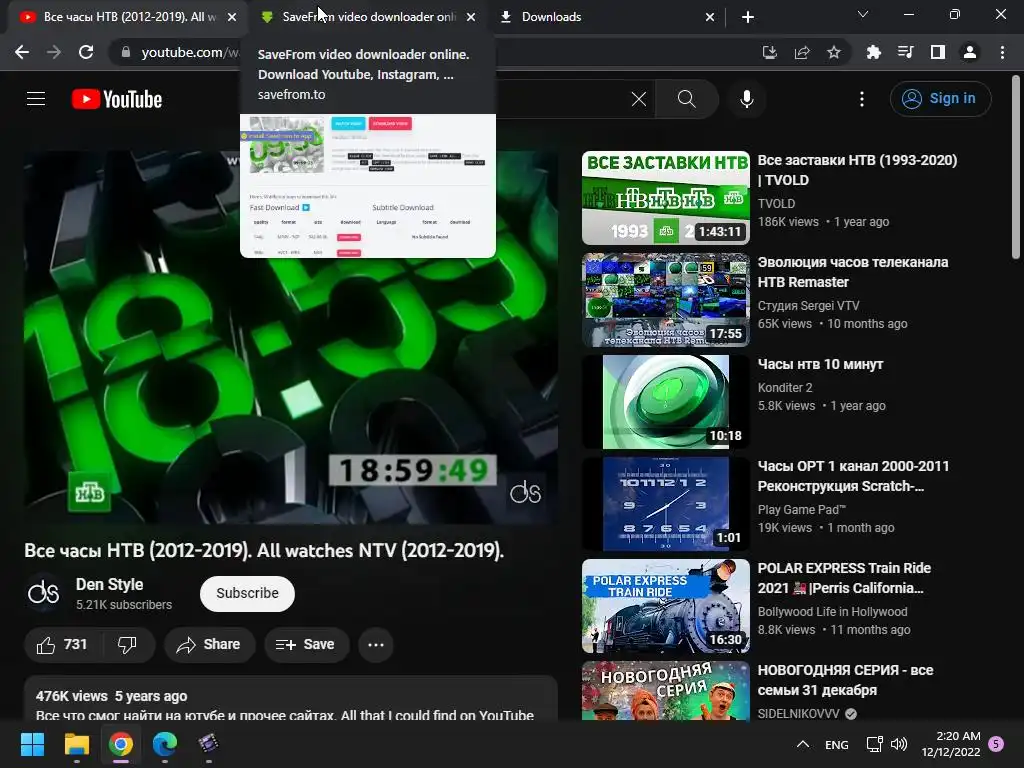The image size is (1024, 768).
Task: Open the volume speaker tray icon
Action: [899, 744]
